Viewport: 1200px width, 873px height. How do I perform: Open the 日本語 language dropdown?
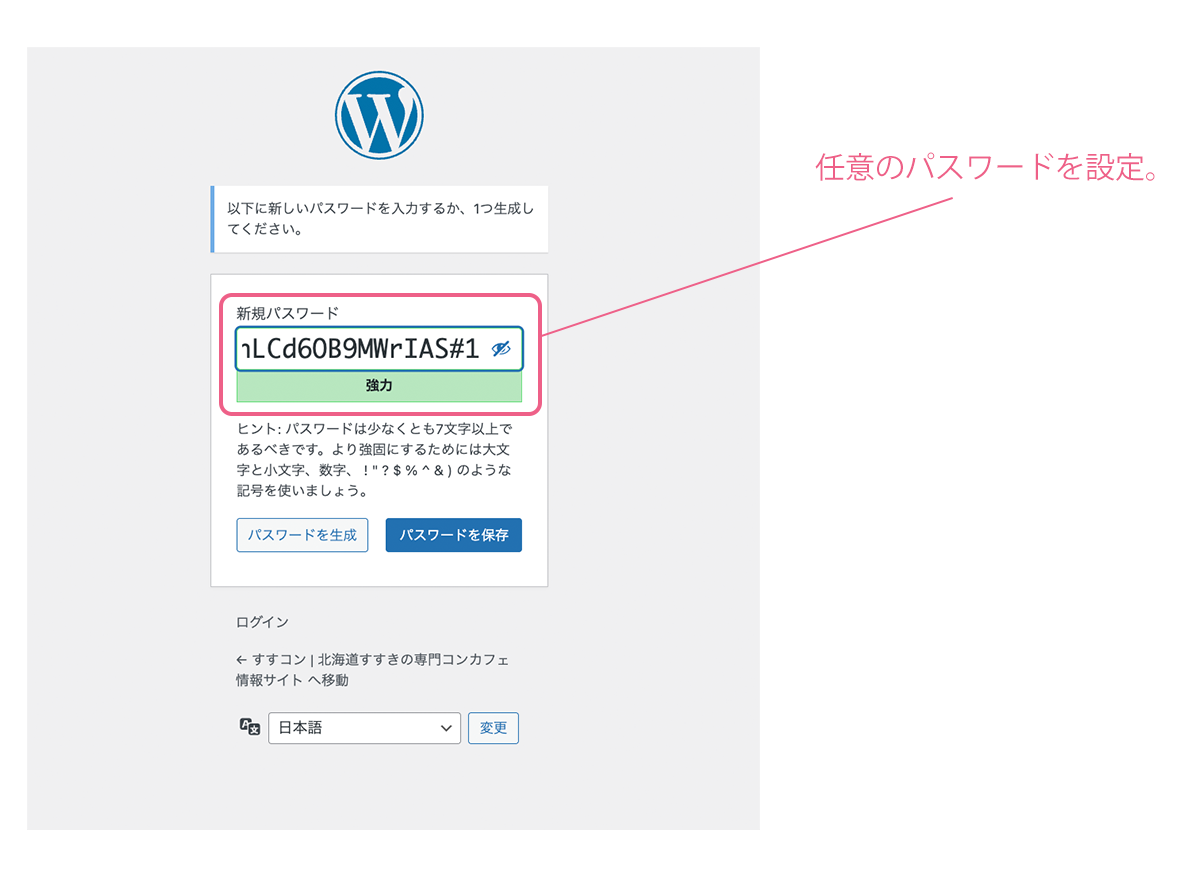coord(364,728)
